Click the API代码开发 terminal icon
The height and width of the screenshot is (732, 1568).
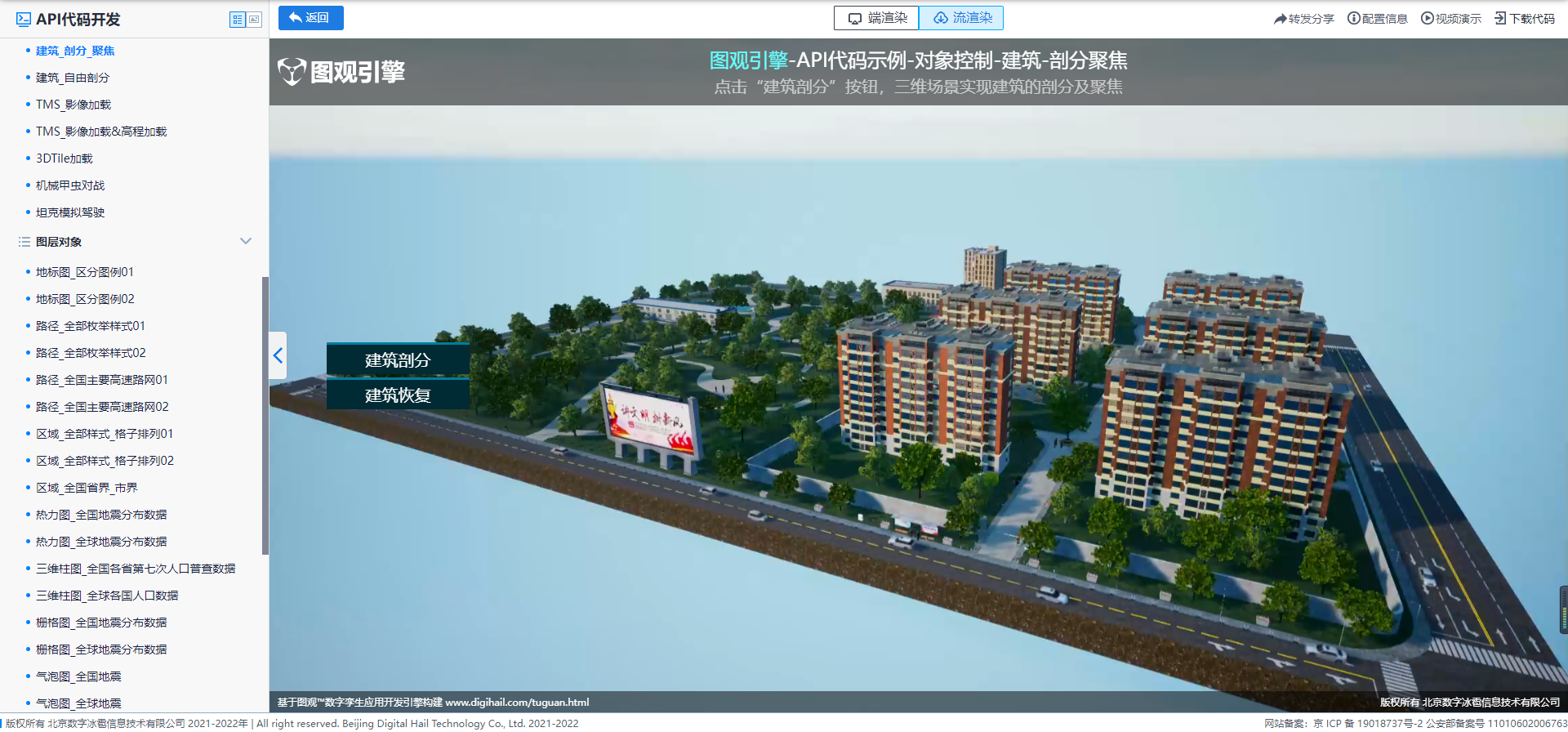point(24,20)
